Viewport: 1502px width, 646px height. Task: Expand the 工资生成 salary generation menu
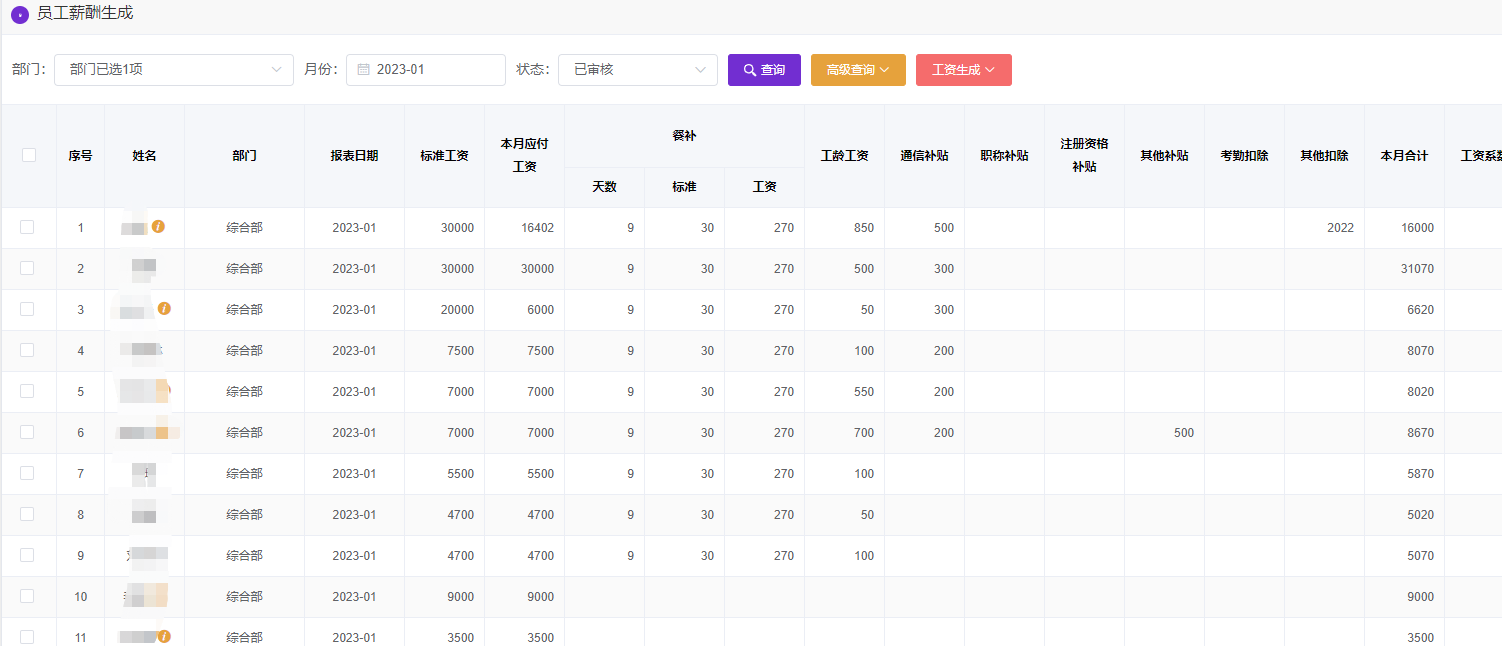[963, 70]
